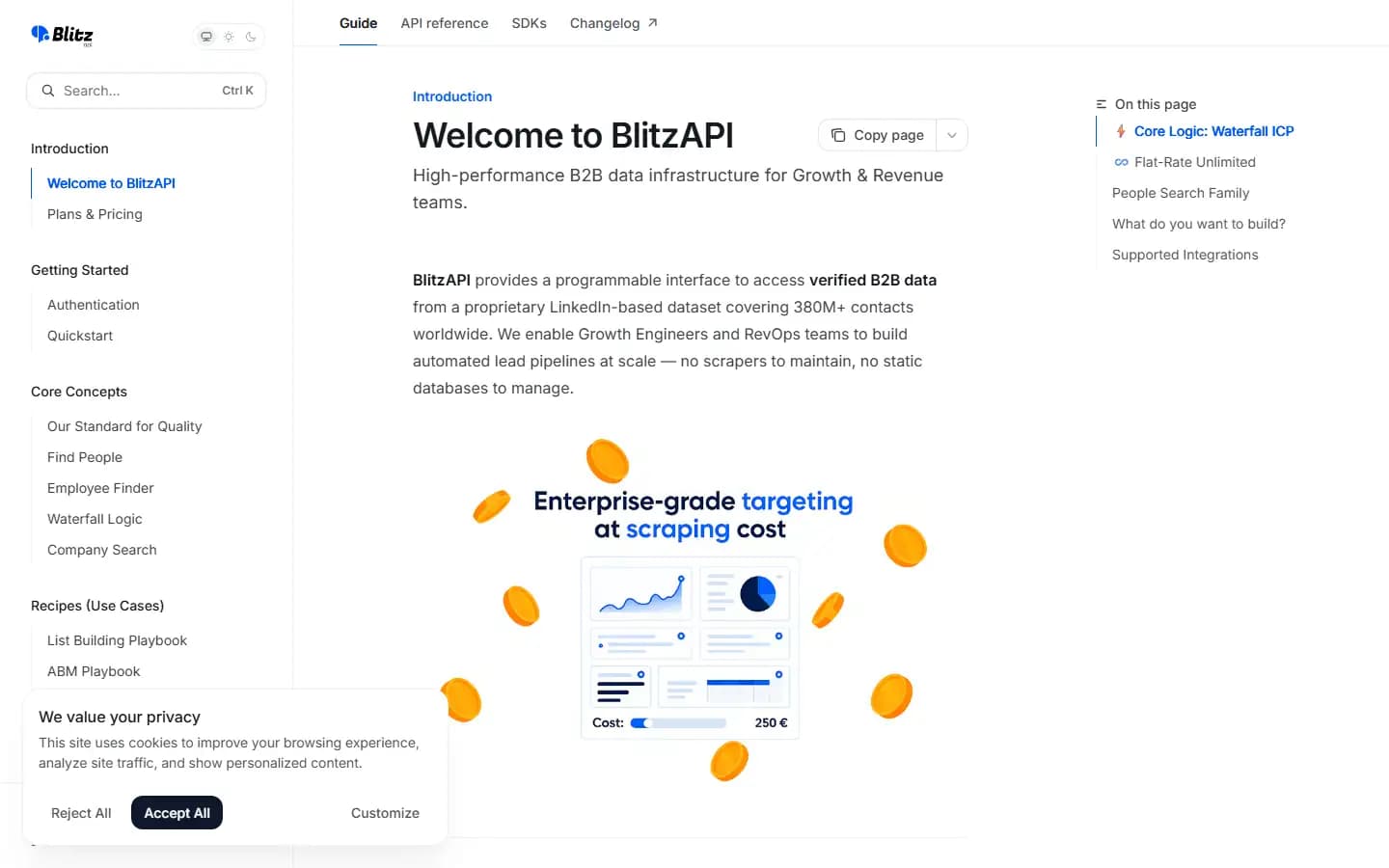Click the Copy page button
This screenshot has width=1389, height=868.
(878, 135)
